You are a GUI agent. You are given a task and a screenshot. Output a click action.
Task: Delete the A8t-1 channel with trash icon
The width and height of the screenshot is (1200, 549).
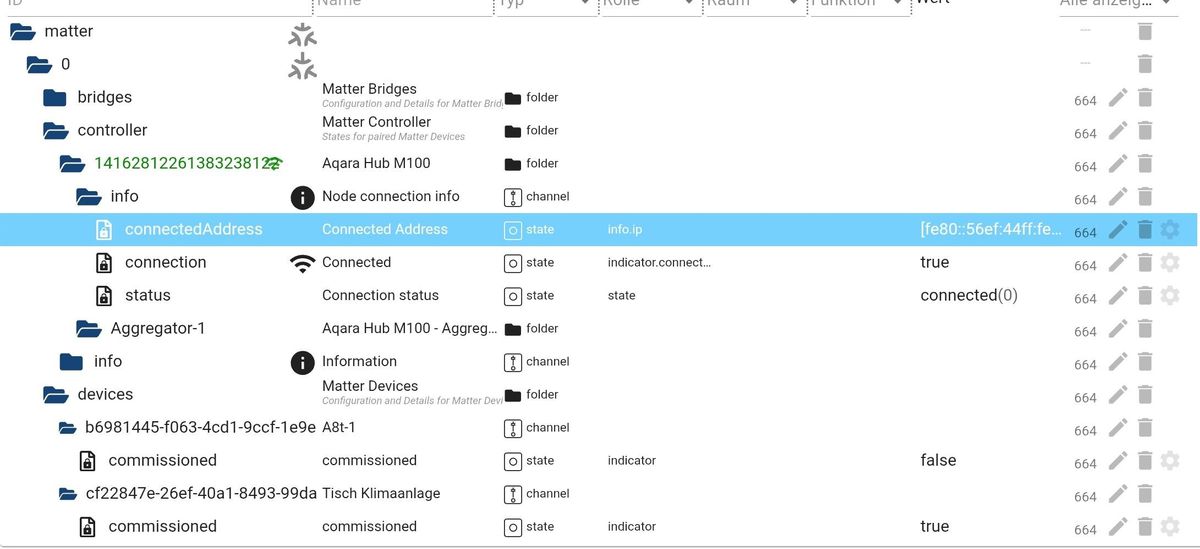(1145, 428)
